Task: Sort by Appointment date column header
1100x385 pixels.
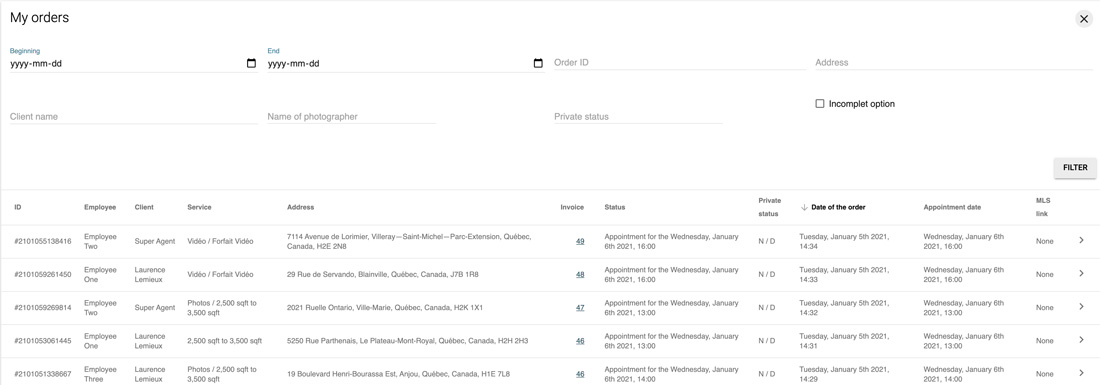Action: (952, 208)
